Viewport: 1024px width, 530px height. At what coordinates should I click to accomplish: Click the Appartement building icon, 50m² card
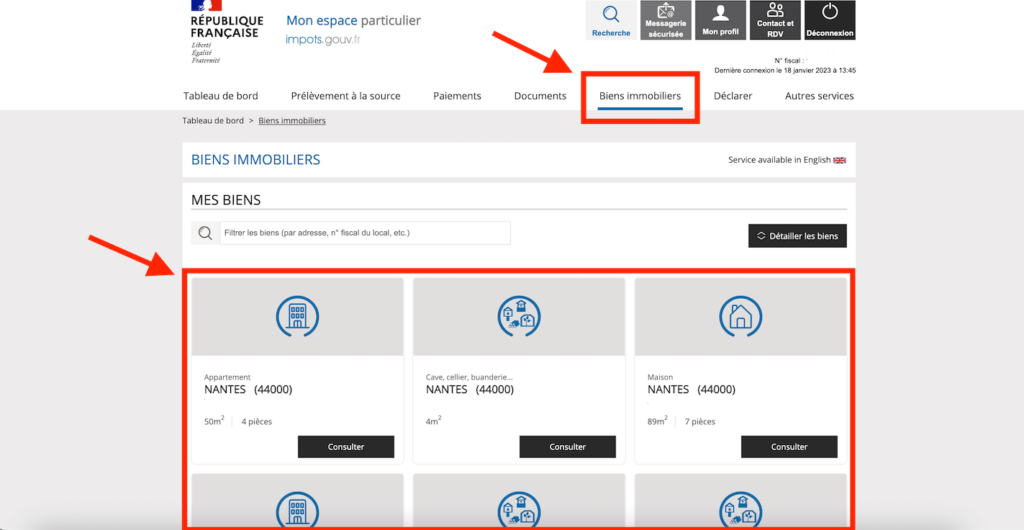point(297,317)
